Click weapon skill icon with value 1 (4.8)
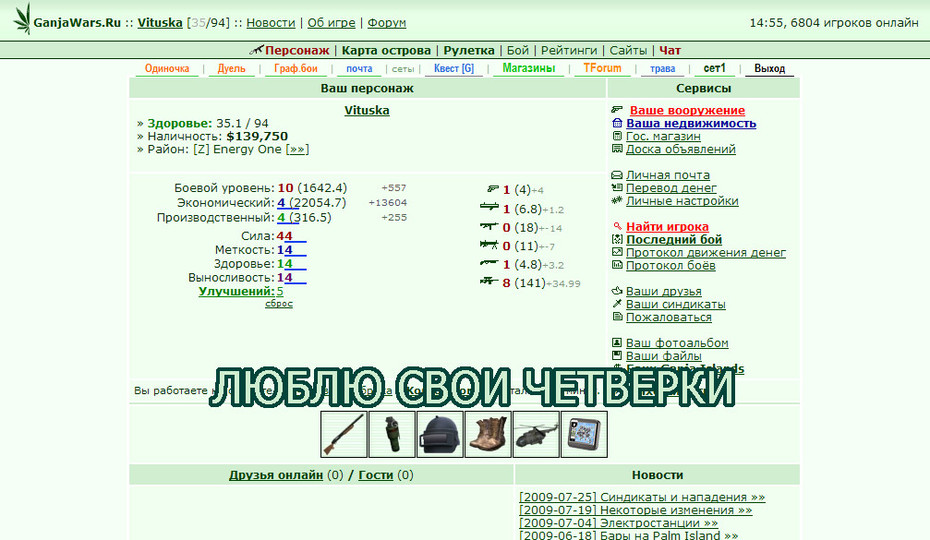The image size is (930, 540). point(489,263)
